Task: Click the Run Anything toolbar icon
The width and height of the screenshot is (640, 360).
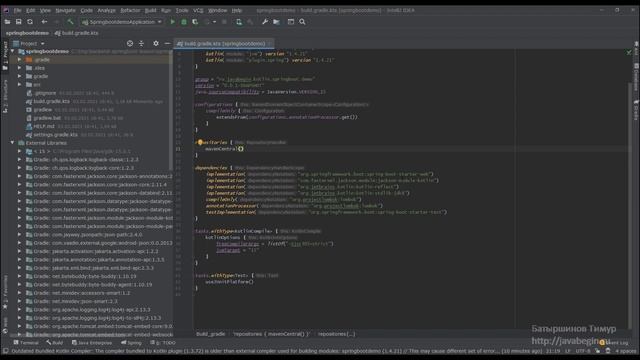Action: tap(291, 22)
